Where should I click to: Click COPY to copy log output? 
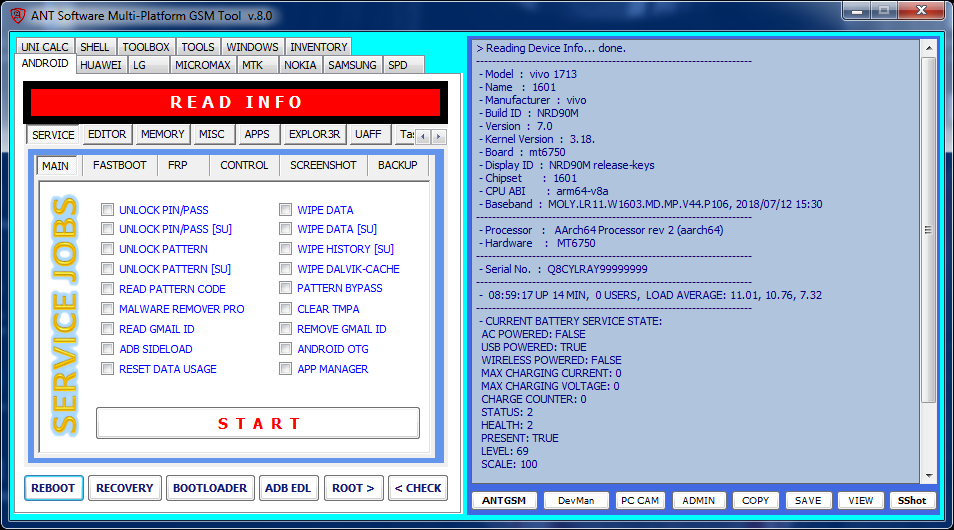click(756, 500)
